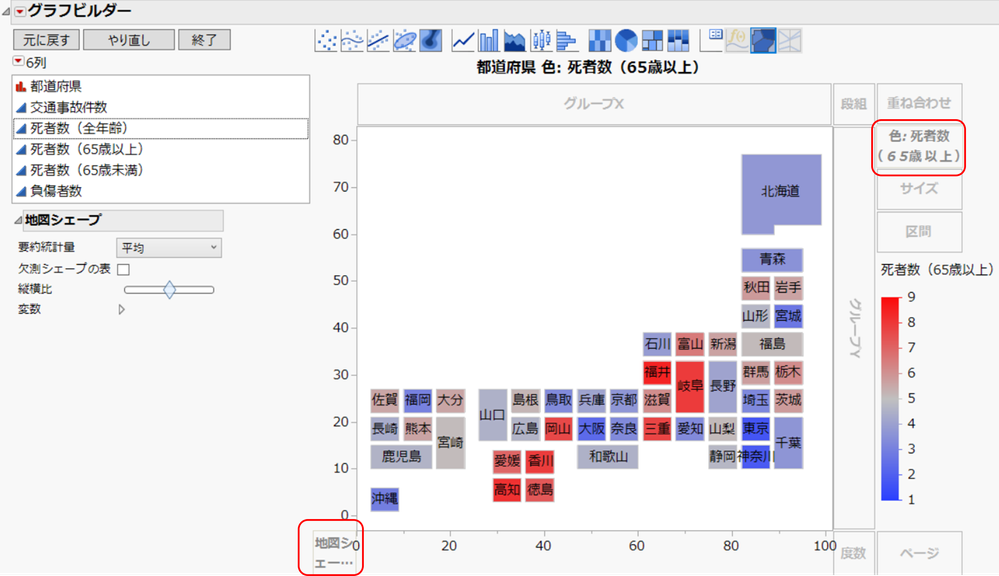
Task: Collapse the グラフビルダー outline triangle
Action: coord(6,11)
